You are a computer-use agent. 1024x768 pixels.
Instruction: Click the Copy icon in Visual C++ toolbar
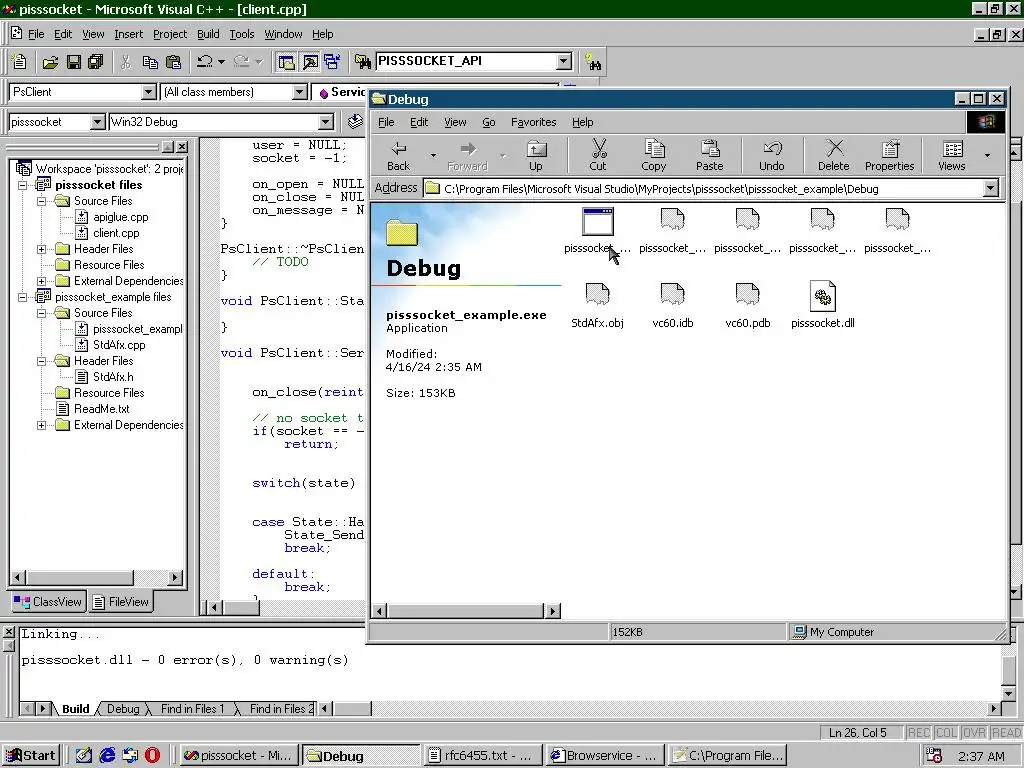[x=150, y=62]
